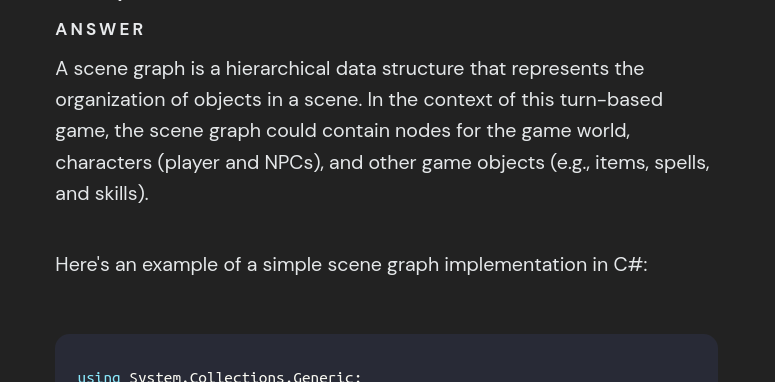This screenshot has width=775, height=382.
Task: Click 'Here's' at the start of the example sentence
Action: [x=83, y=265]
